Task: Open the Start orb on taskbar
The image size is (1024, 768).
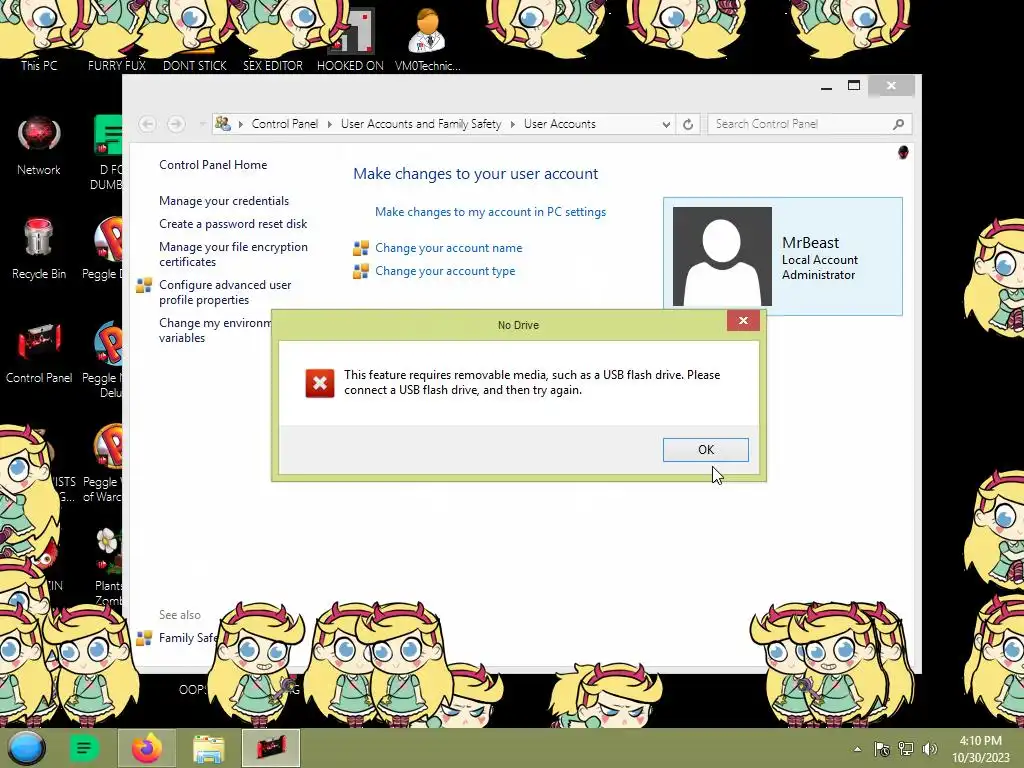Action: pos(26,748)
